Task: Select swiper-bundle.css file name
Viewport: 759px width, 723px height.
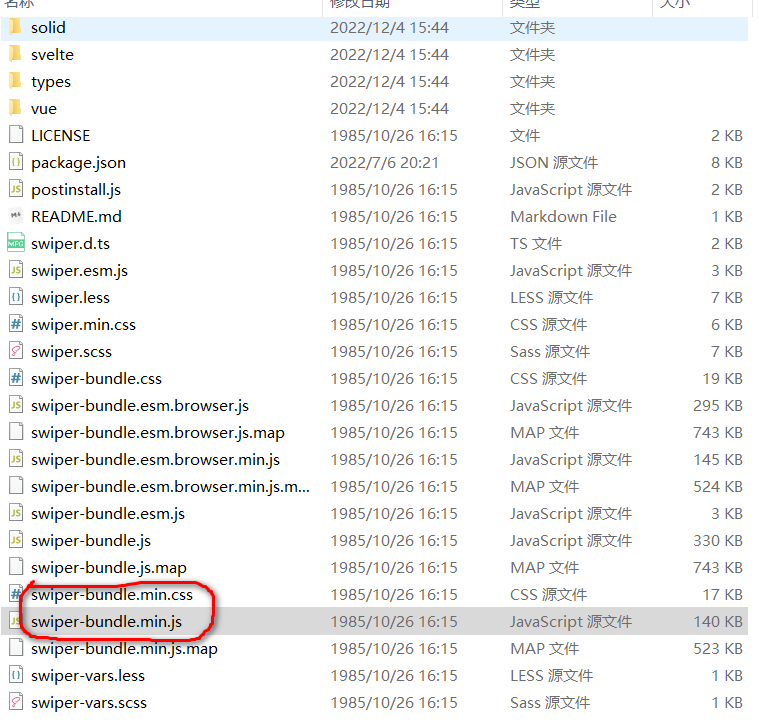Action: [96, 379]
